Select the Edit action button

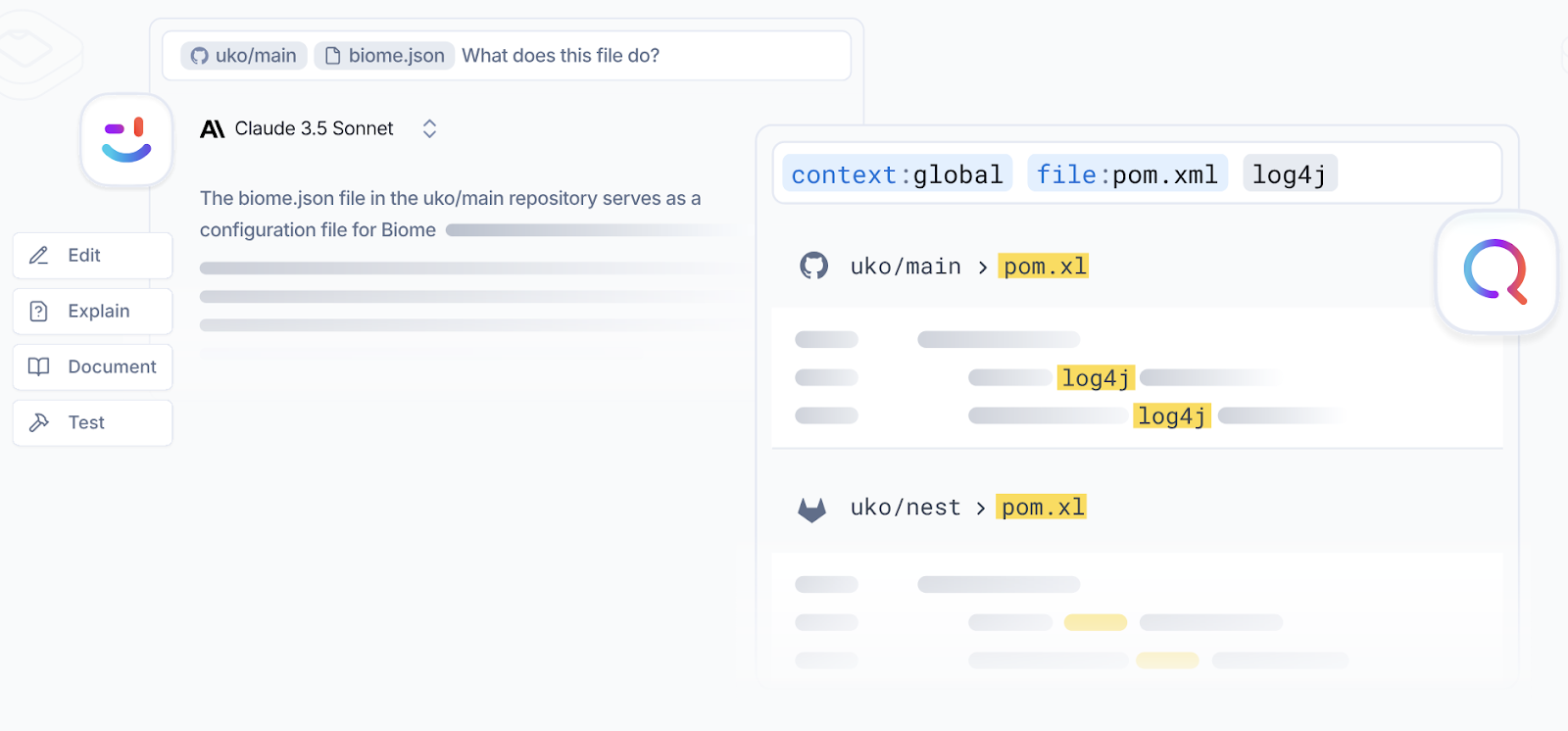93,256
